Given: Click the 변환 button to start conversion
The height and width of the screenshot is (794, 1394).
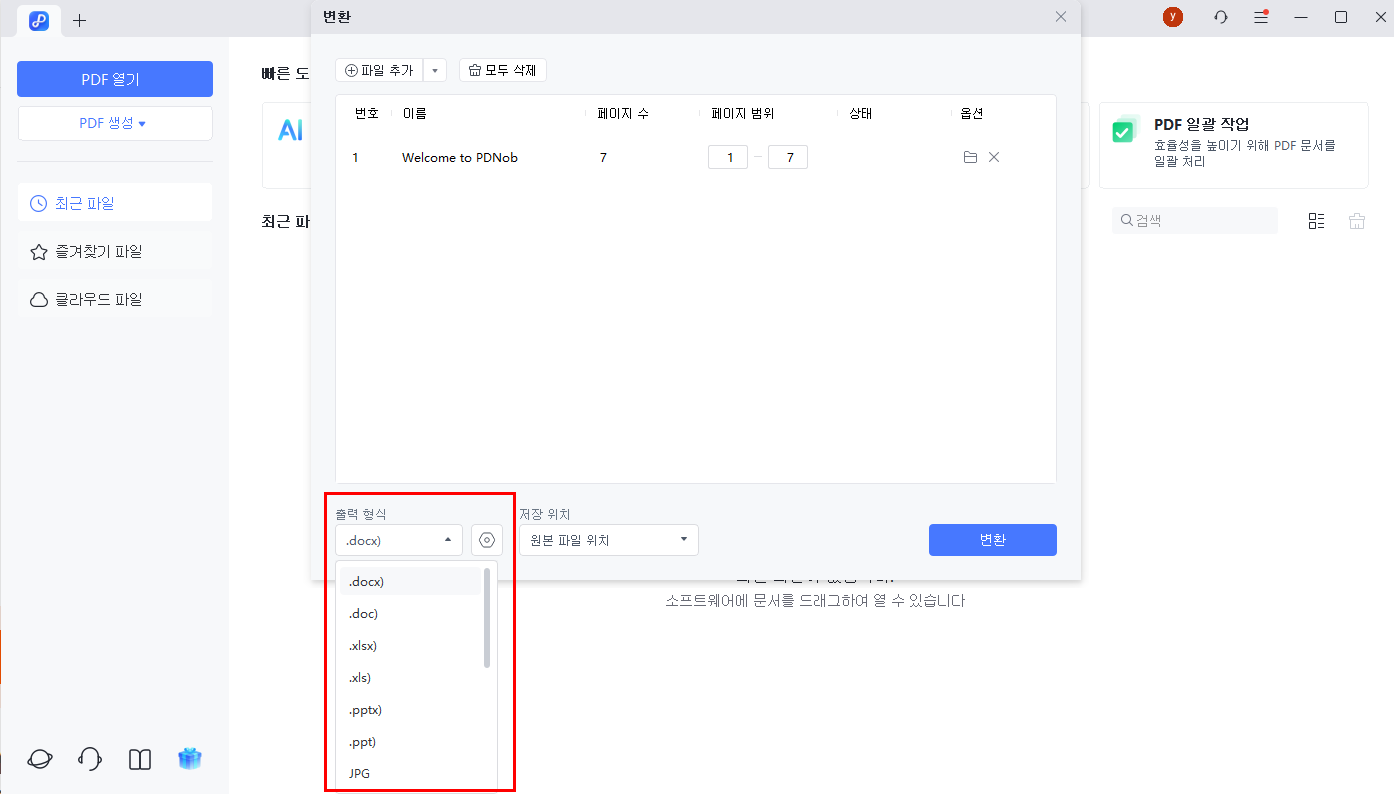Looking at the screenshot, I should tap(992, 540).
